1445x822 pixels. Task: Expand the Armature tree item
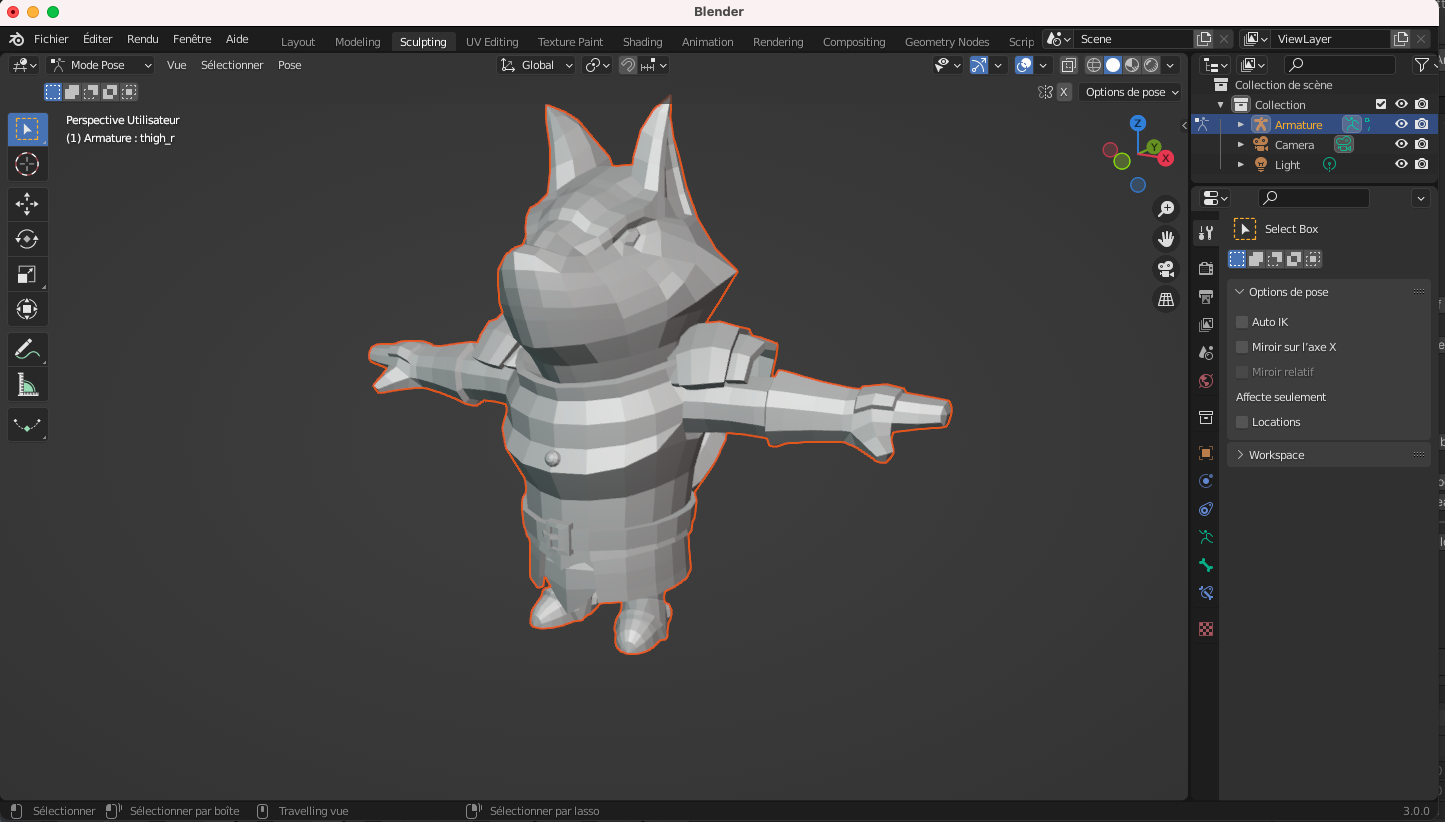coord(1241,125)
